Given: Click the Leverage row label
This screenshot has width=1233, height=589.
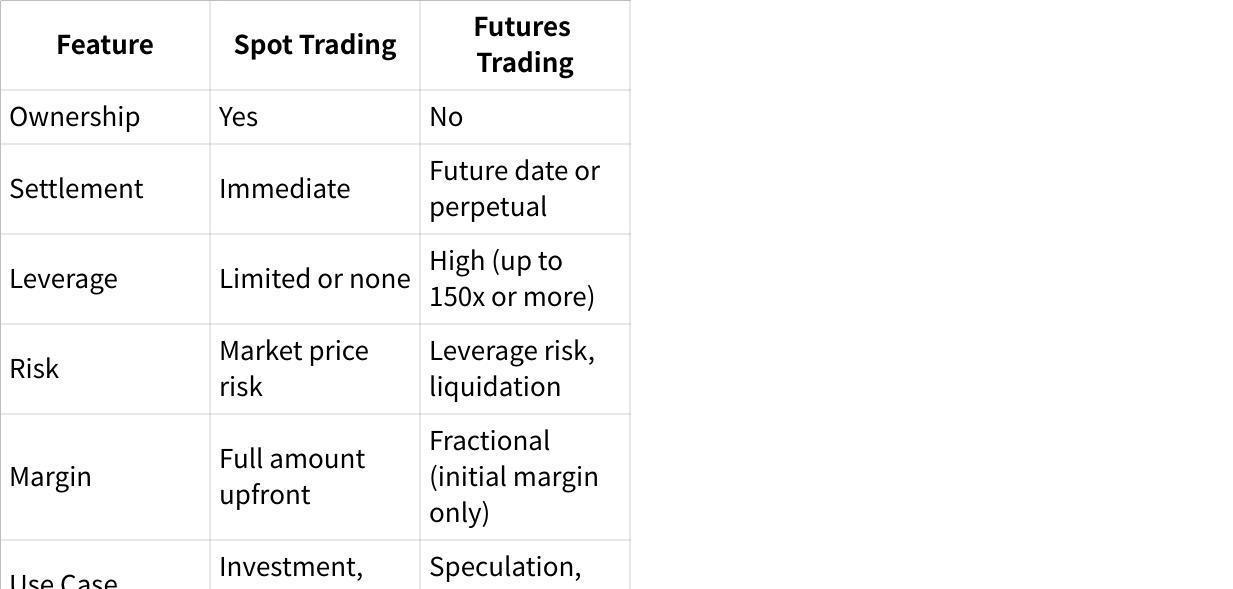Looking at the screenshot, I should coord(64,279).
